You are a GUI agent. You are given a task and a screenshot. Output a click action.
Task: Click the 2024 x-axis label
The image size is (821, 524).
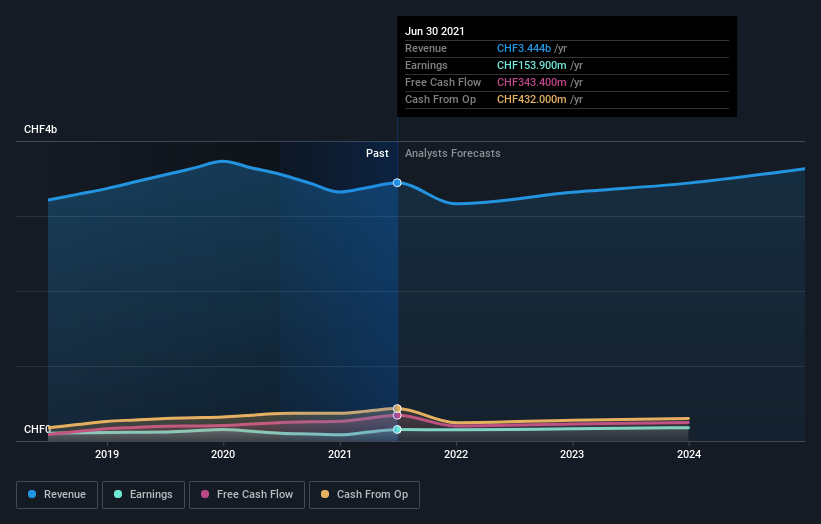[x=689, y=454]
